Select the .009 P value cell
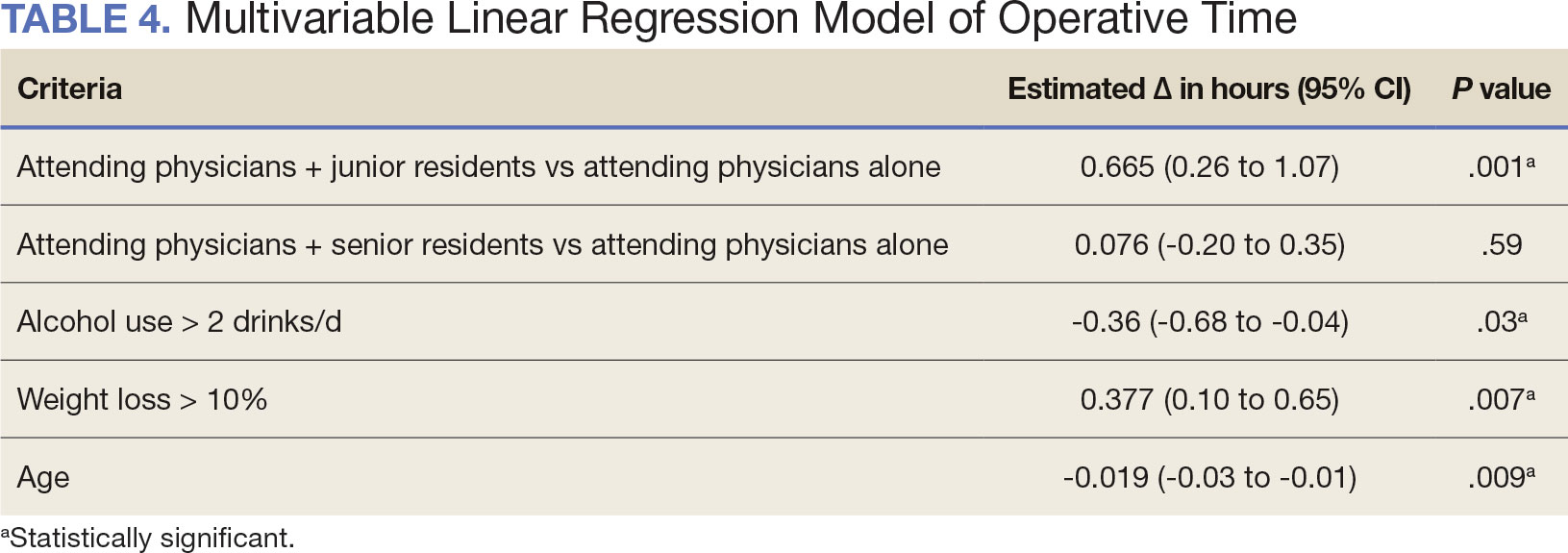Image resolution: width=1568 pixels, height=553 pixels. 1501,478
